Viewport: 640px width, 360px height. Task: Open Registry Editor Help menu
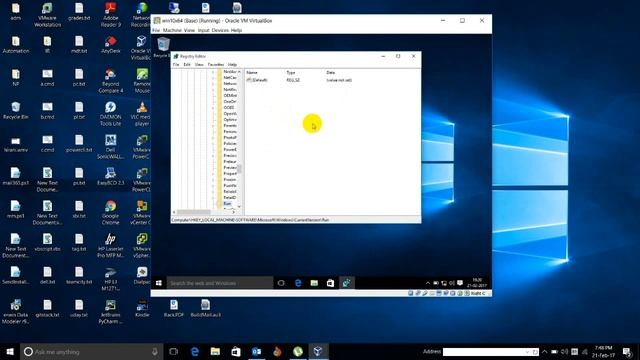(x=232, y=64)
